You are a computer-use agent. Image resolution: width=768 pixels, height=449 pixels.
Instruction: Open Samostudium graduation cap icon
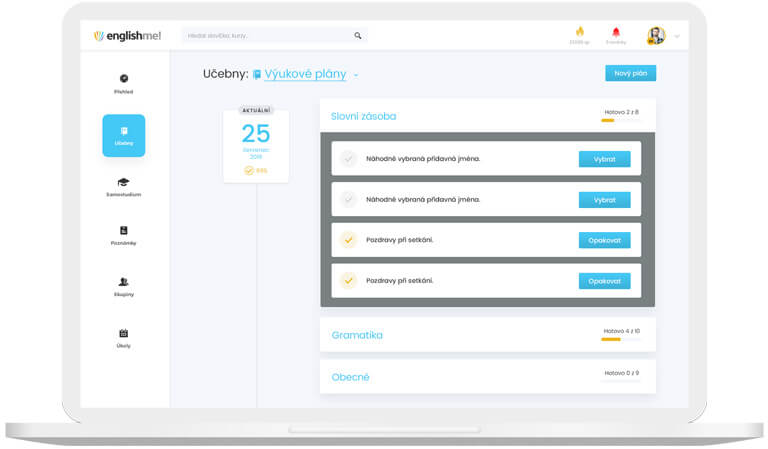(123, 182)
